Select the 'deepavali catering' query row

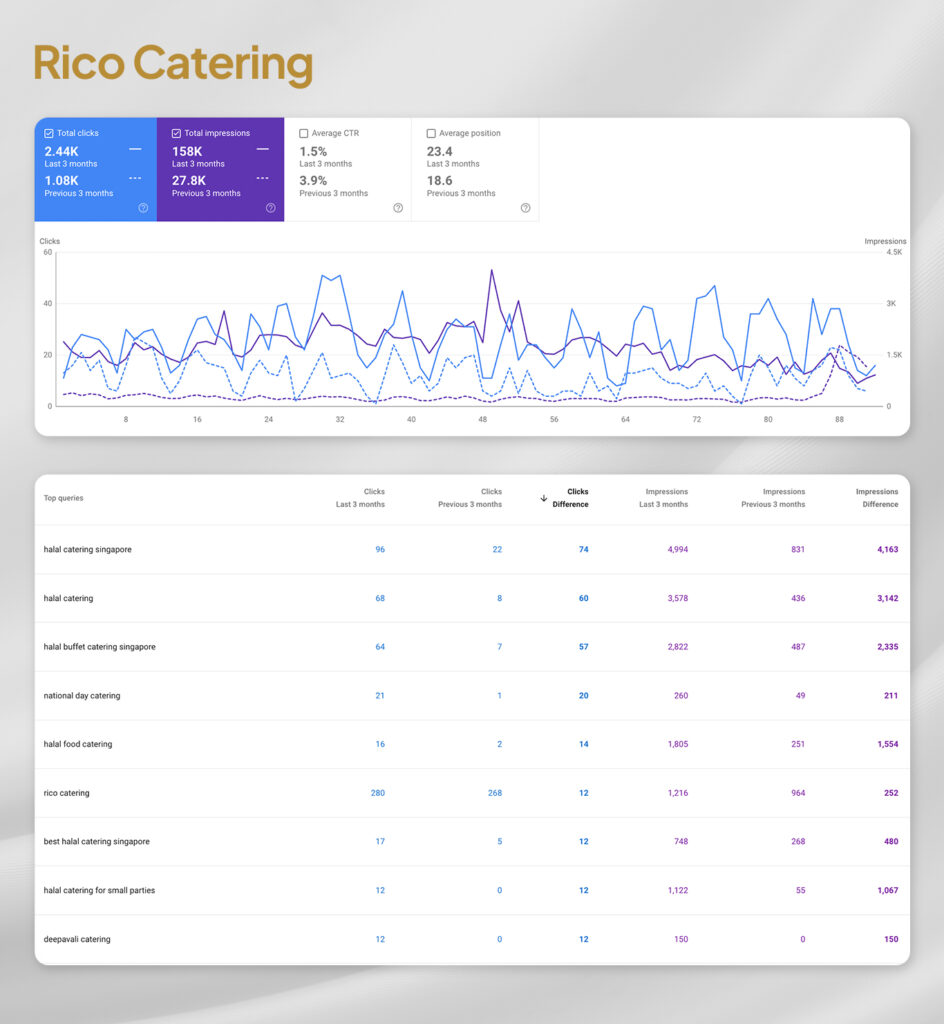coord(77,939)
